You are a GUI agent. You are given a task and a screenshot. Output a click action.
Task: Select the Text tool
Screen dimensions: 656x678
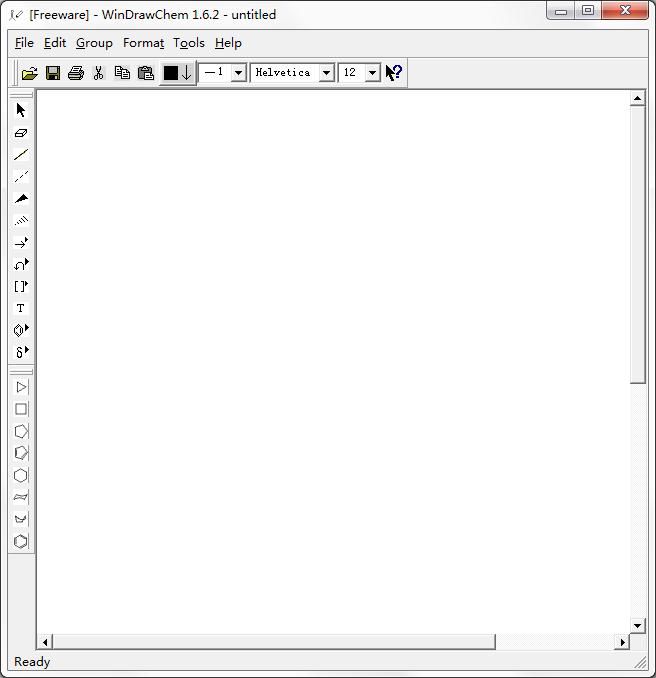point(21,308)
